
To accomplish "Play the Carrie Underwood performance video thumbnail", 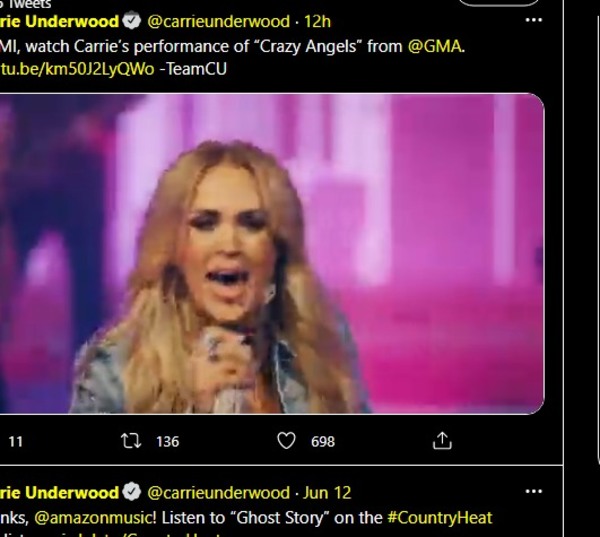I will click(x=271, y=253).
